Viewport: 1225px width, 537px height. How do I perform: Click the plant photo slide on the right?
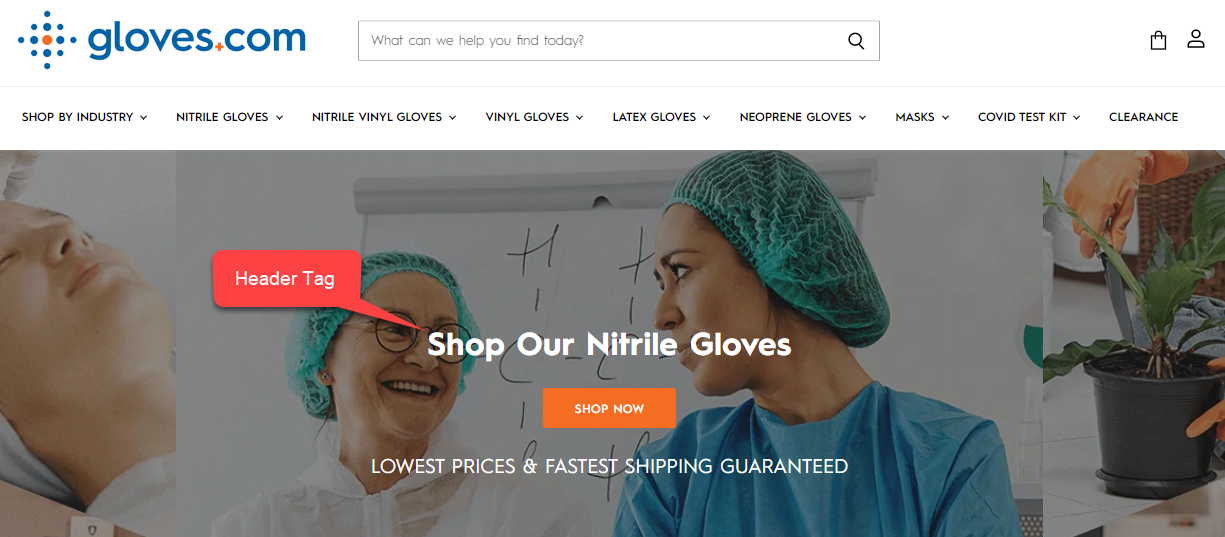click(1134, 343)
